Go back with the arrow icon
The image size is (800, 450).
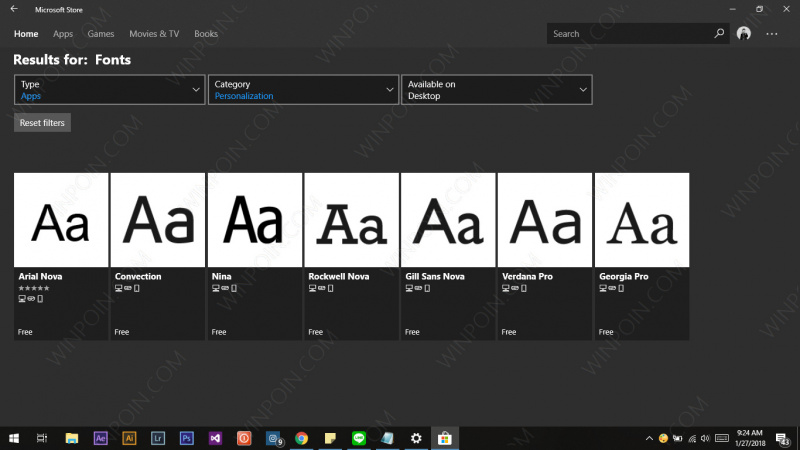coord(14,9)
